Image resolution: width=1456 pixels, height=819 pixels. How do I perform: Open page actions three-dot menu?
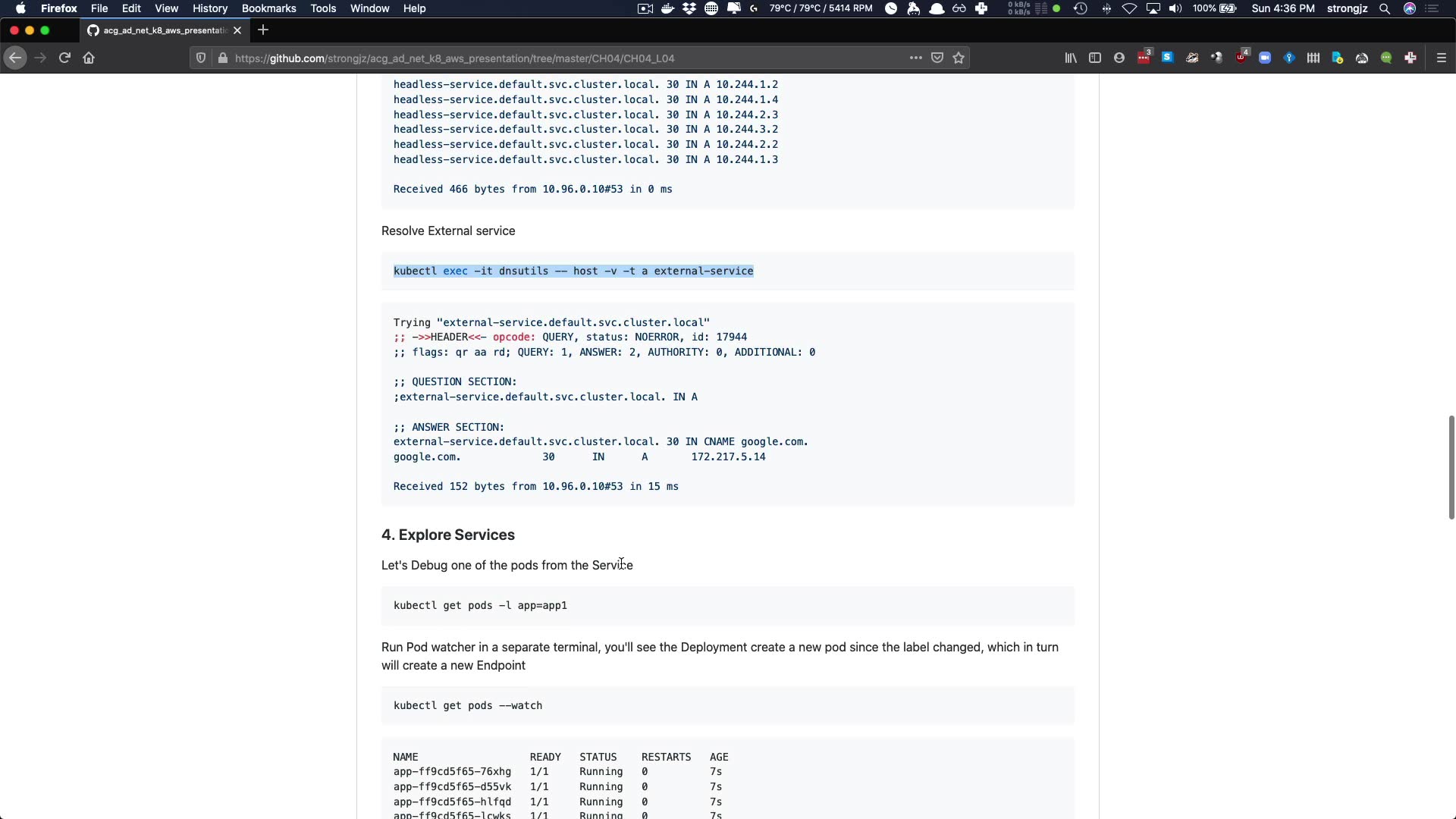[x=915, y=58]
